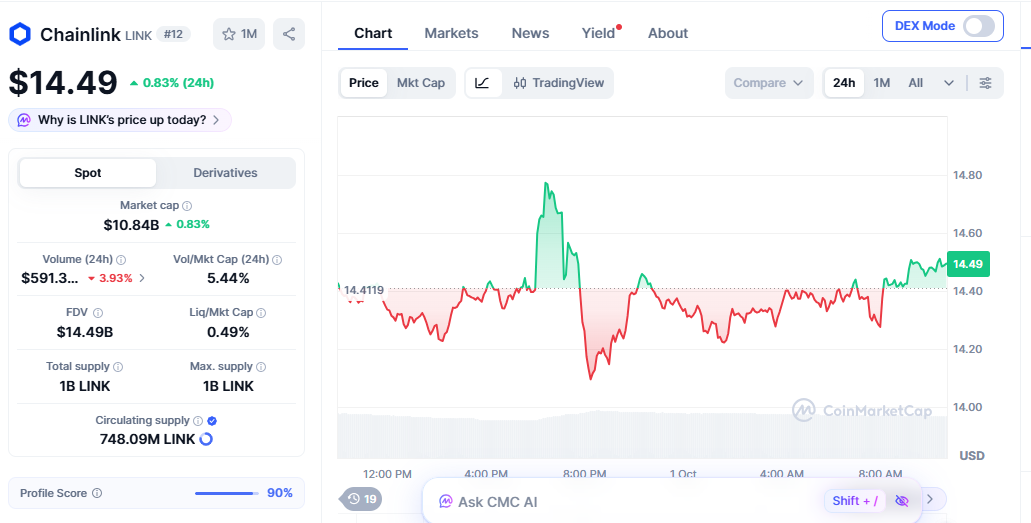
Task: Select the Price chart mode
Action: click(x=364, y=83)
